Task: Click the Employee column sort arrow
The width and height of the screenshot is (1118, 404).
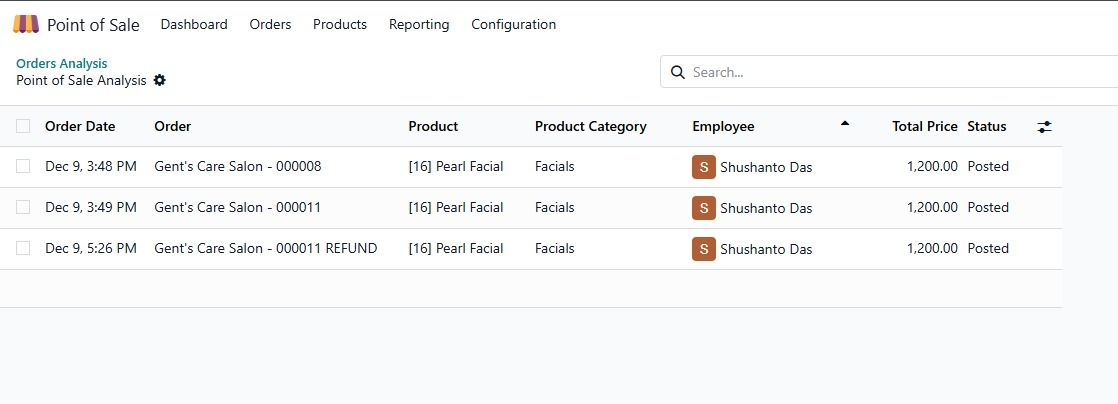Action: tap(845, 124)
